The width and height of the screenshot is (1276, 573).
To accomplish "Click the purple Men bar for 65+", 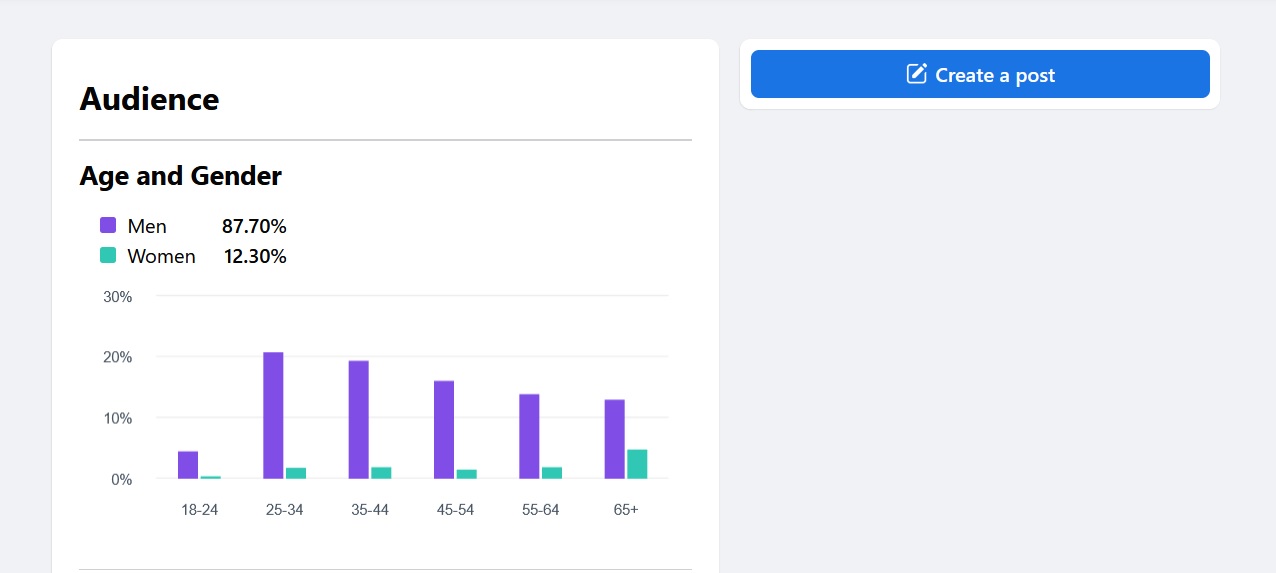I will pyautogui.click(x=614, y=439).
